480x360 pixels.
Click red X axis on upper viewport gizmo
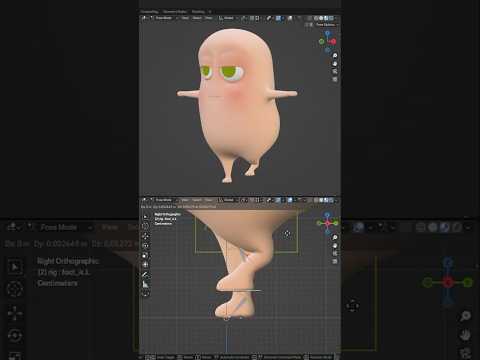tap(333, 41)
